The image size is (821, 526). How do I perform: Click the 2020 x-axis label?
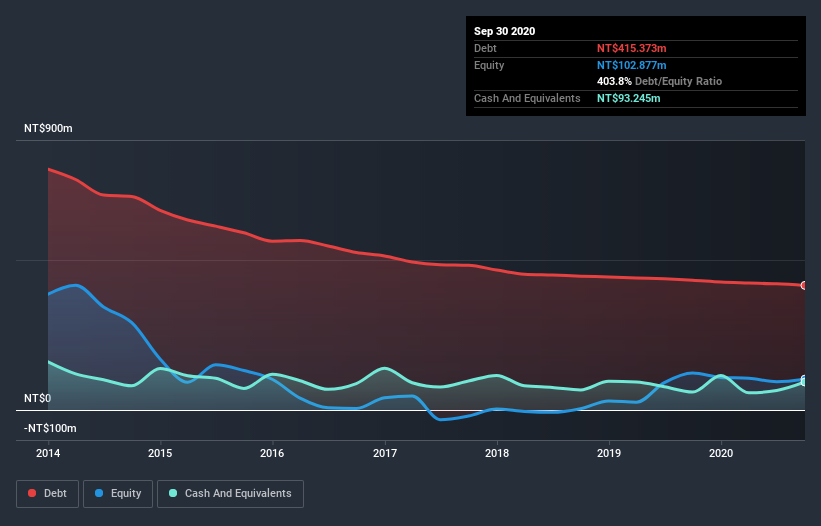(x=721, y=453)
